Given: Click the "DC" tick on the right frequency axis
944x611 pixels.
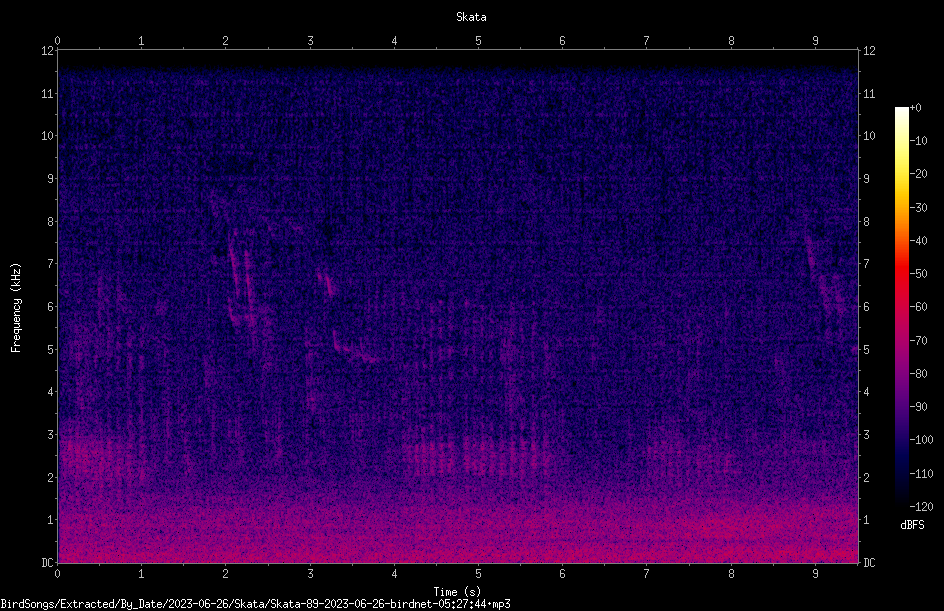Looking at the screenshot, I should click(869, 563).
